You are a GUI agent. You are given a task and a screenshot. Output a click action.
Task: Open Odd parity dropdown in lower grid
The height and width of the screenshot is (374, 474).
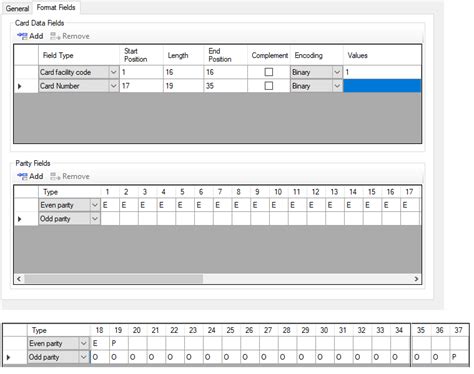(83, 357)
